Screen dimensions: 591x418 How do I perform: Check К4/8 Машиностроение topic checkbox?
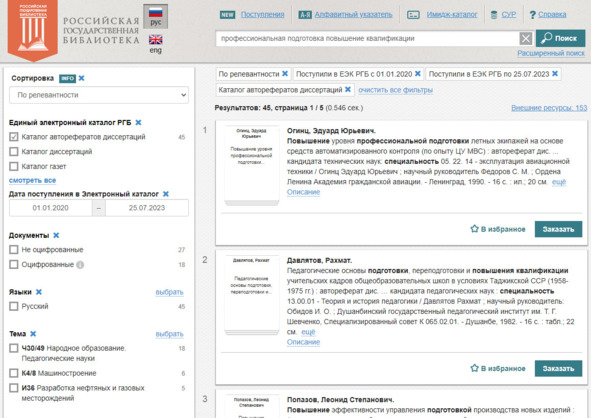(x=14, y=373)
